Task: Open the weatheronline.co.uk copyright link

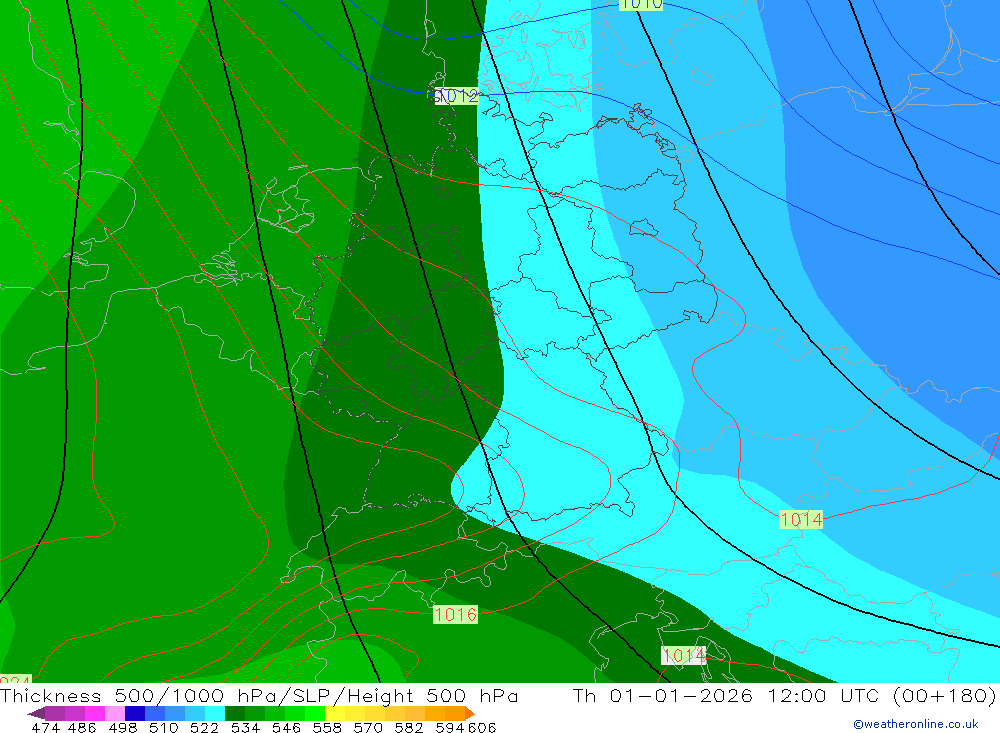Action: pyautogui.click(x=916, y=724)
